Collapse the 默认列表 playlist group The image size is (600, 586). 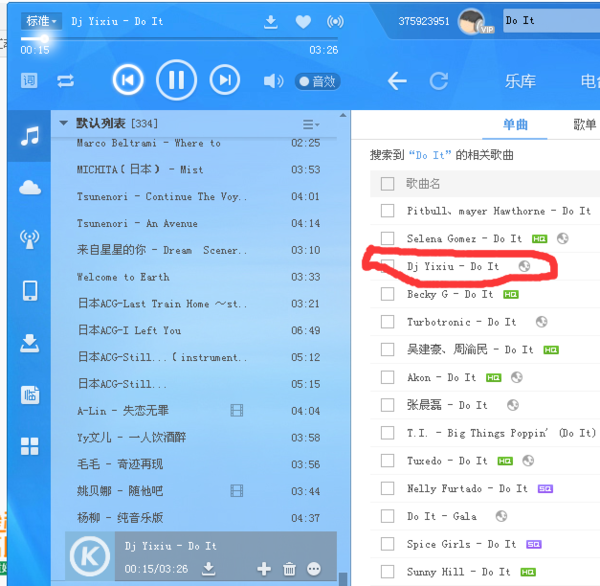click(63, 123)
